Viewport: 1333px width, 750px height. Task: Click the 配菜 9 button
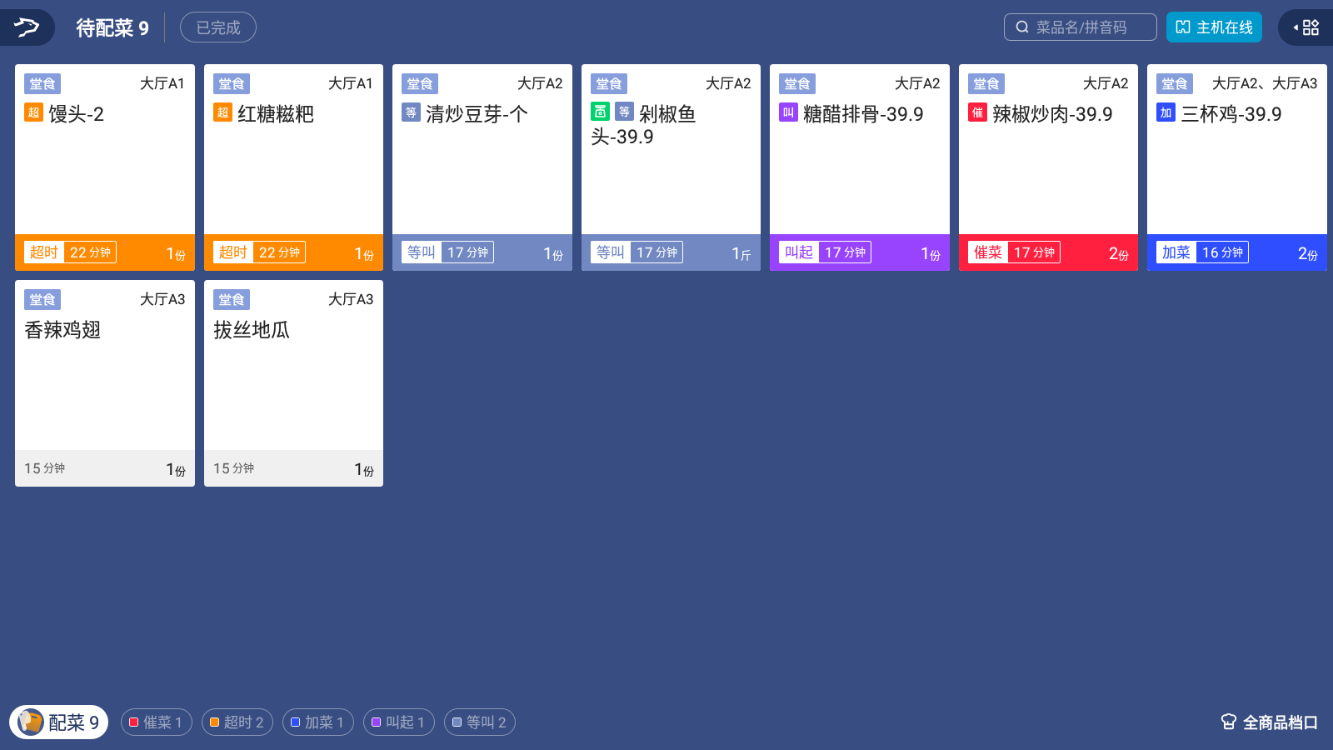(59, 722)
